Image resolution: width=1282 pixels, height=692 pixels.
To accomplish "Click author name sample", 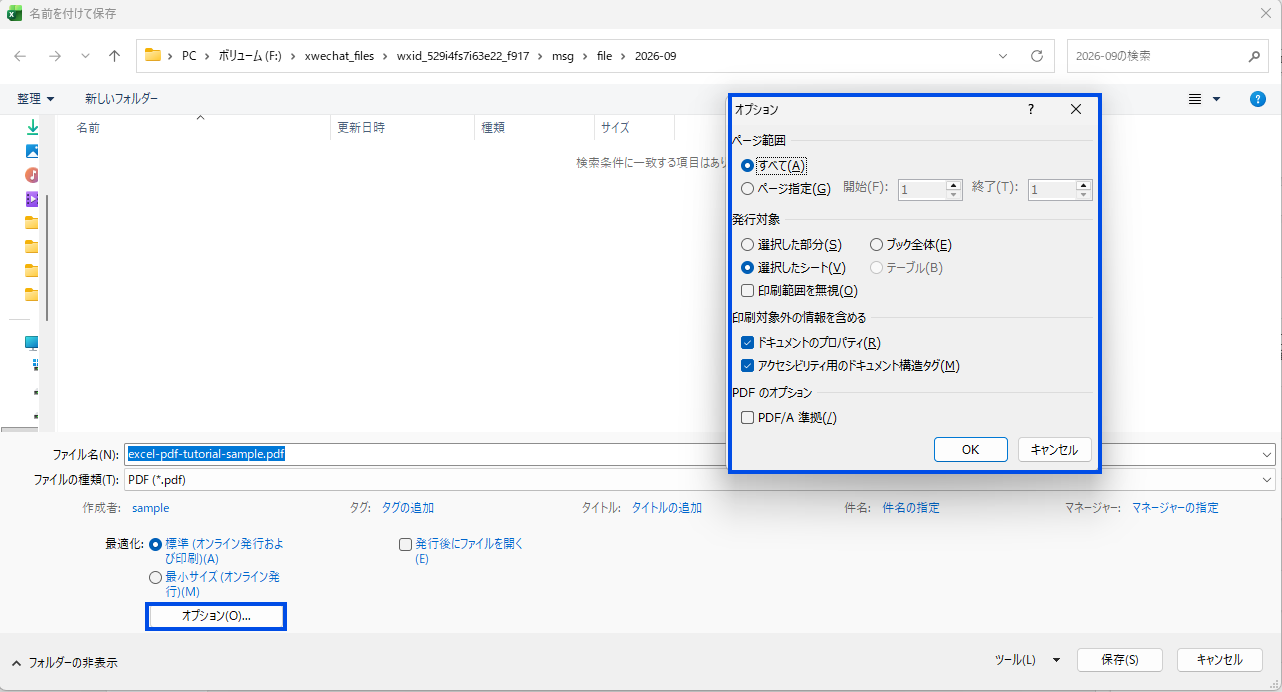I will (151, 508).
